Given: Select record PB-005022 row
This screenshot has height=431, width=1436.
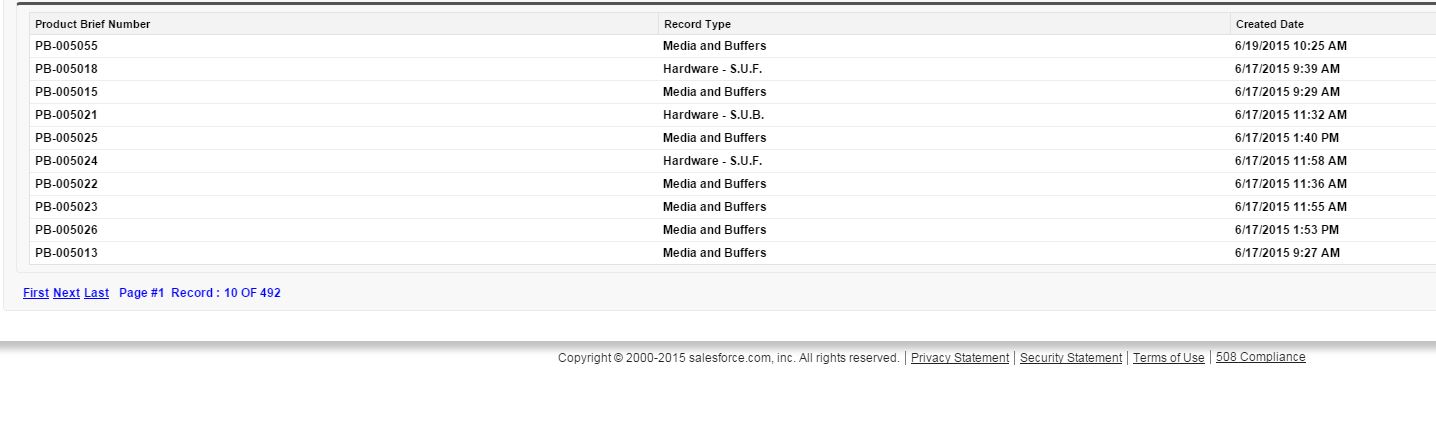Looking at the screenshot, I should (66, 184).
